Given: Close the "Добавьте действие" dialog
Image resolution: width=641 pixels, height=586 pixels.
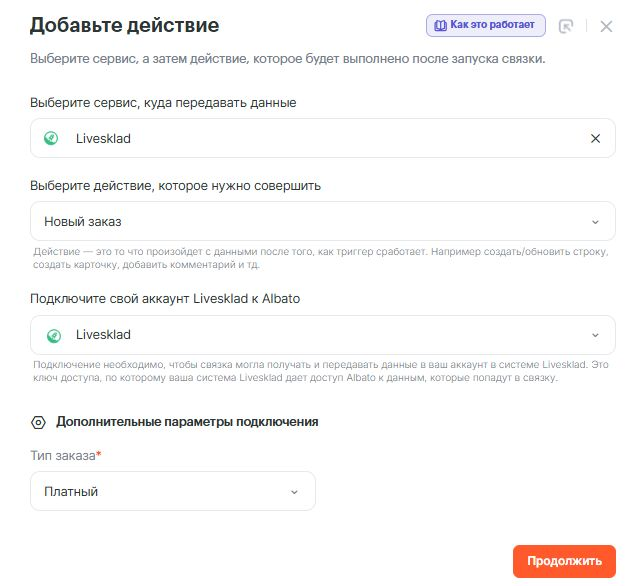Looking at the screenshot, I should coord(606,26).
